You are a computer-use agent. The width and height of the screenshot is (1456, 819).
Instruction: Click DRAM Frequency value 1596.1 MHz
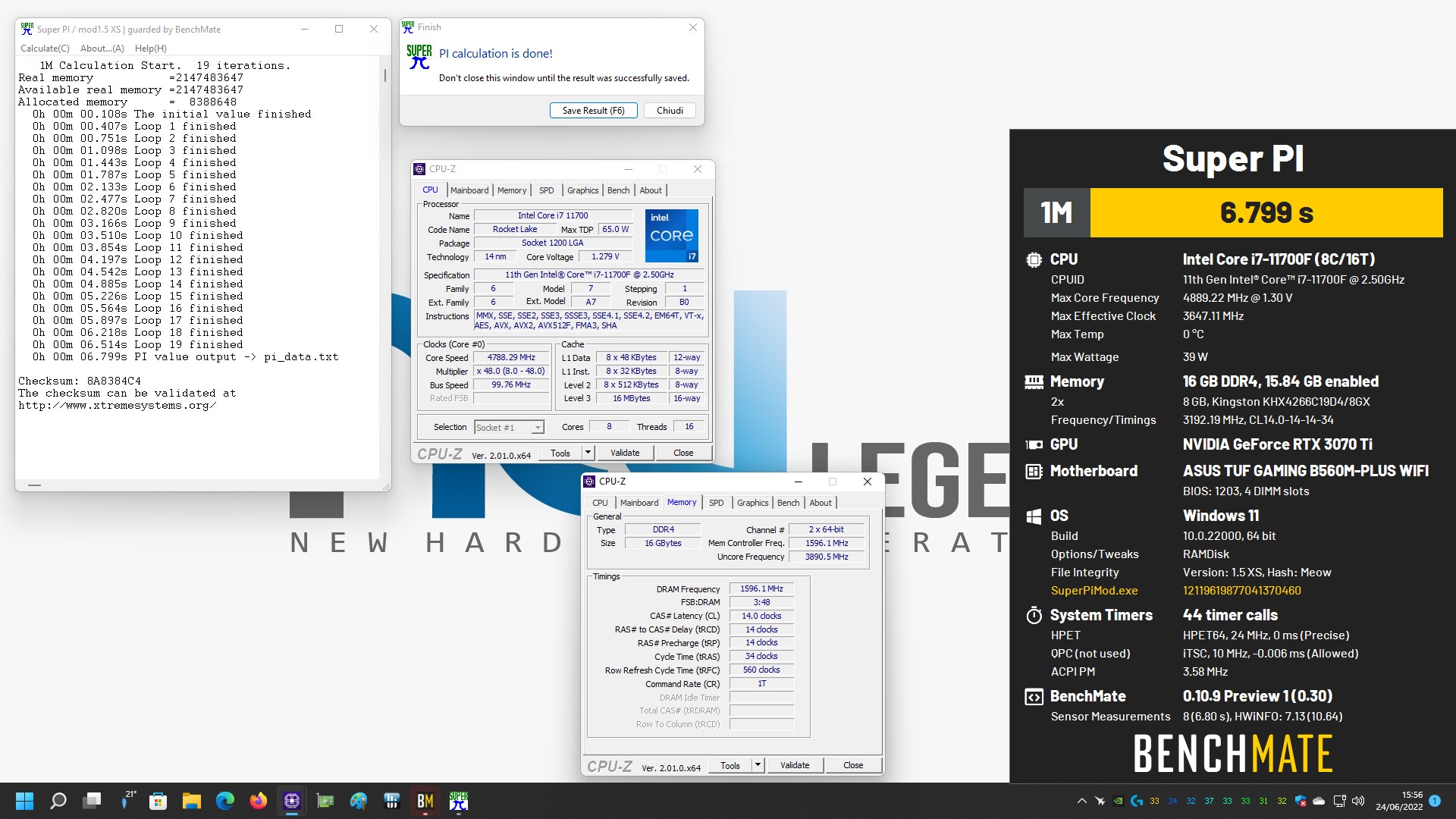[761, 588]
